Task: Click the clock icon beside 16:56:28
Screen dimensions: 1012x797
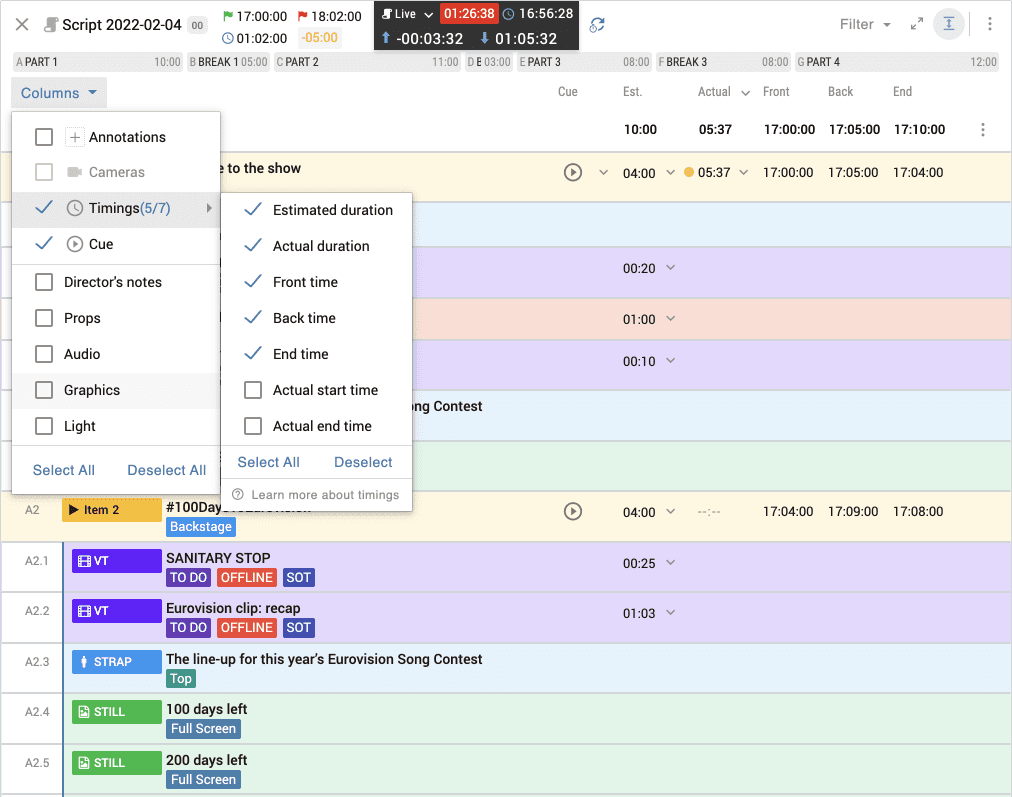Action: [509, 14]
